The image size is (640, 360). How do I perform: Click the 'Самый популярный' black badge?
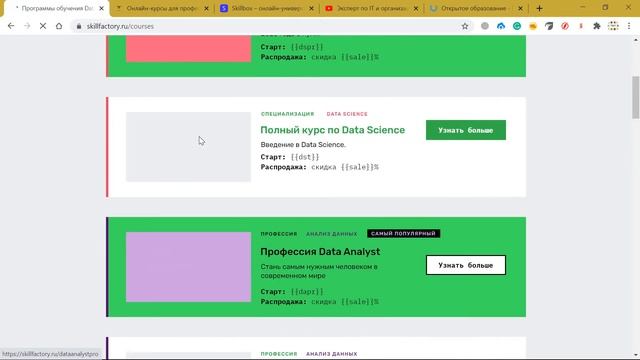click(x=403, y=233)
